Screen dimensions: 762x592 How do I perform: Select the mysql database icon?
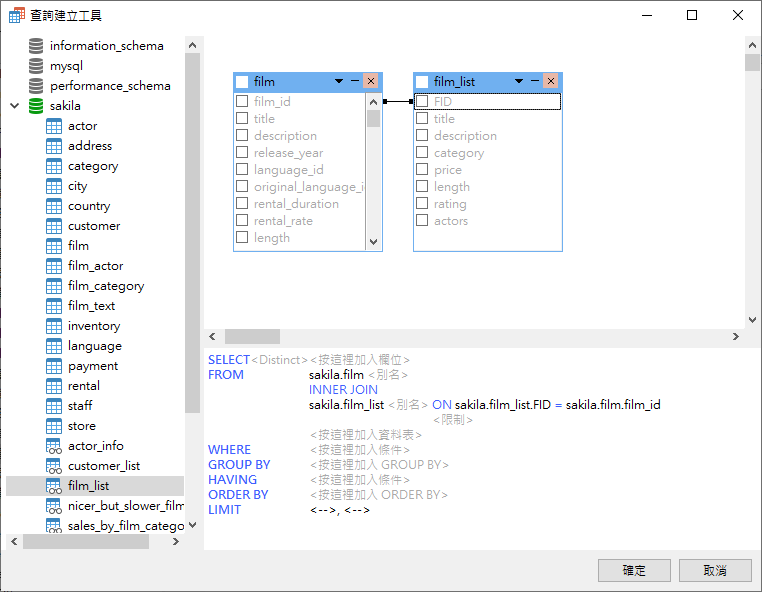pos(36,66)
